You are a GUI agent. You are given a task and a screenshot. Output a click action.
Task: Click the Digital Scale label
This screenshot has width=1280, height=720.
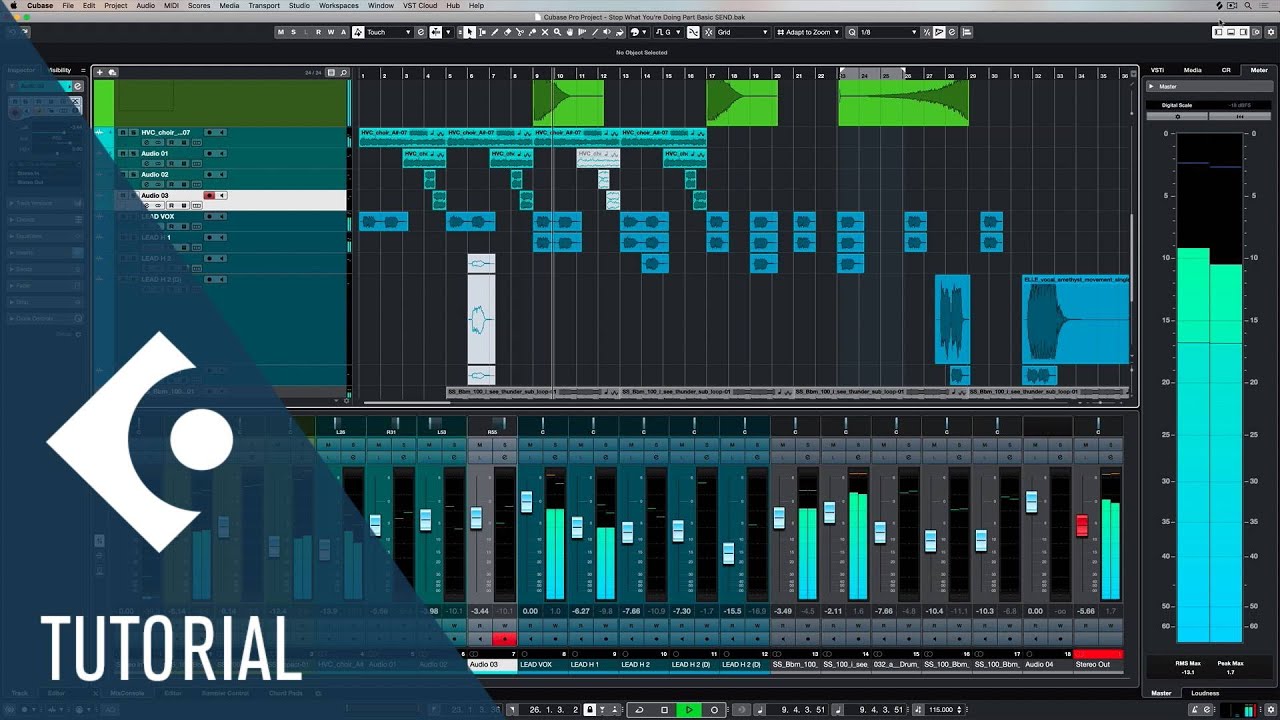tap(1176, 105)
